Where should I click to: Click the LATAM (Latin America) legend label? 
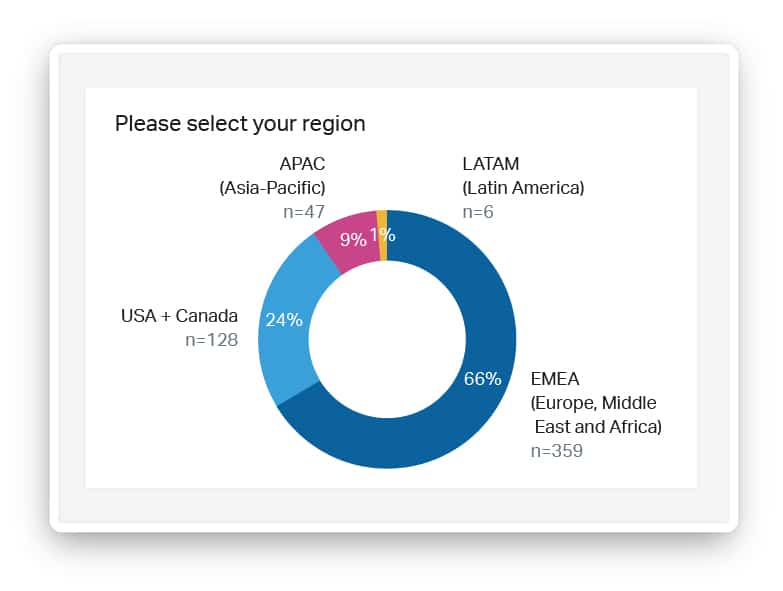pyautogui.click(x=523, y=176)
